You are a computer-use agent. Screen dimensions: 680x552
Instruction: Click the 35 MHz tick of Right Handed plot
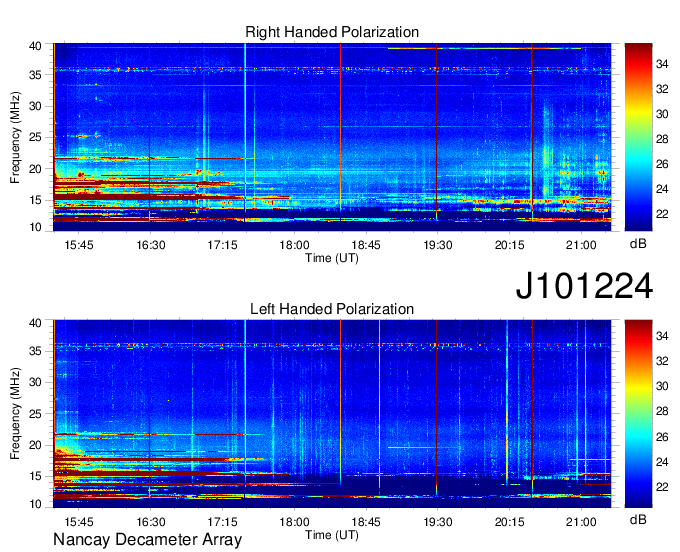coord(36,75)
